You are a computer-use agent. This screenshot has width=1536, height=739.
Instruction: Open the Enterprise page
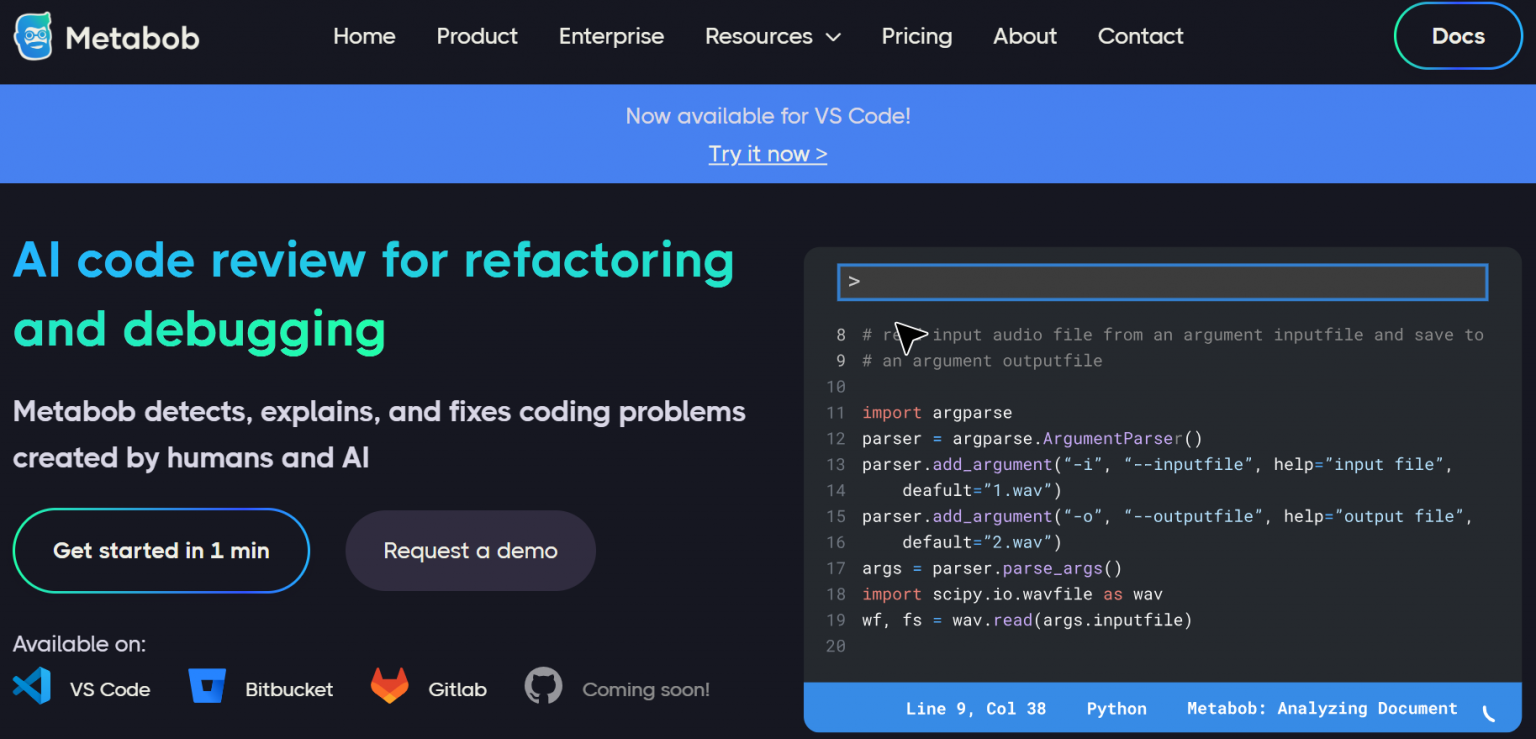point(611,36)
